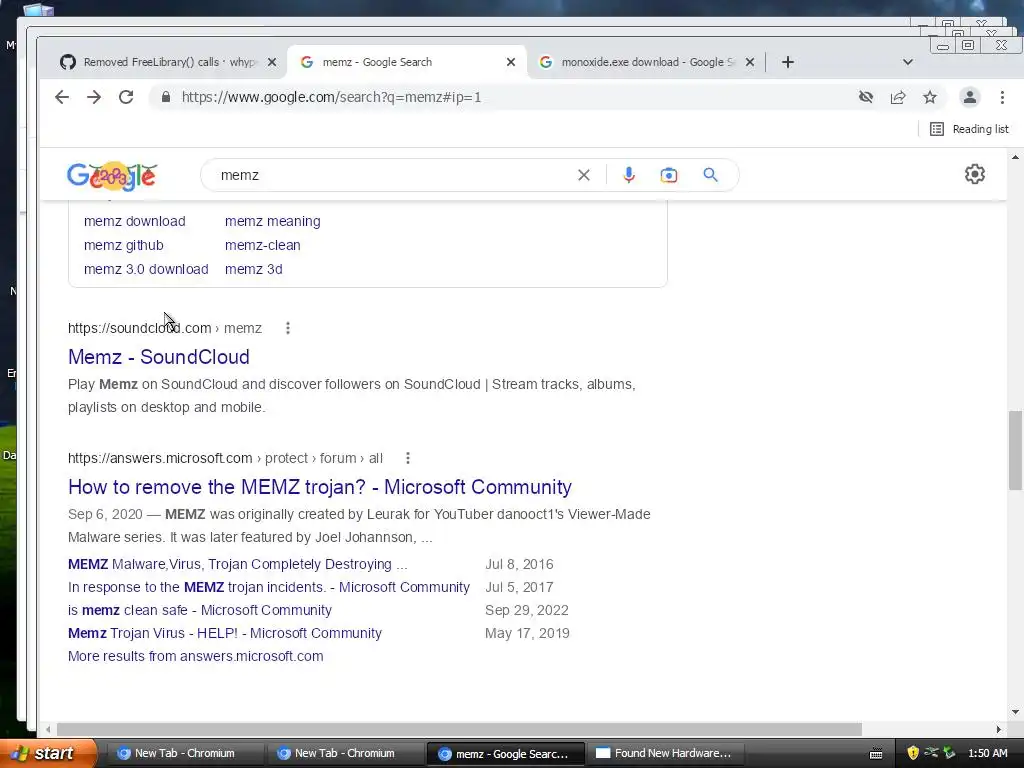Expand the tab search dropdown arrow
The height and width of the screenshot is (768, 1024).
(908, 62)
